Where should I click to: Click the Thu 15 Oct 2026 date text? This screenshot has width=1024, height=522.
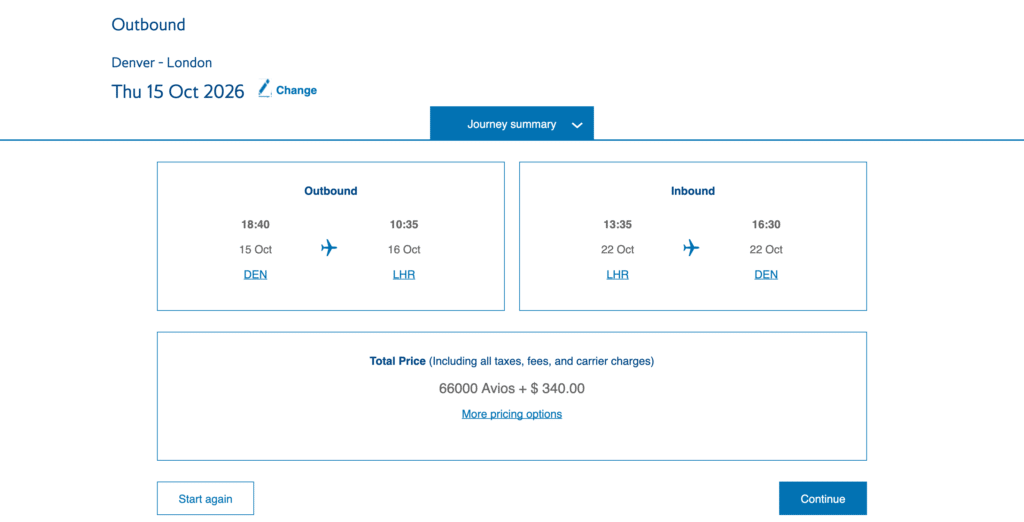[x=178, y=91]
